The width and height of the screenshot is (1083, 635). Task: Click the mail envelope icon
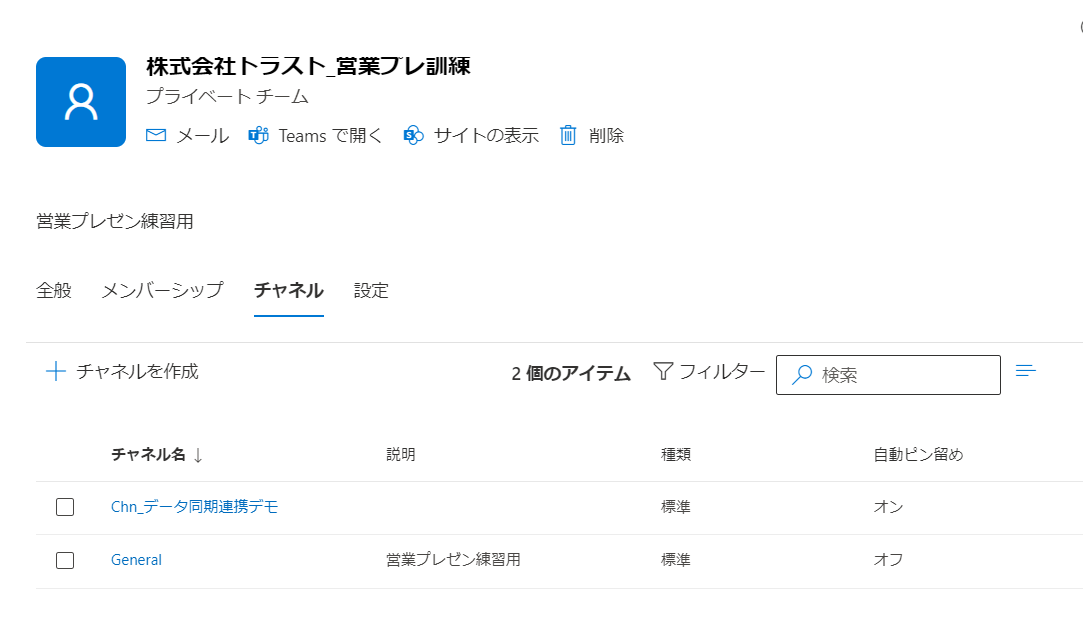point(156,135)
